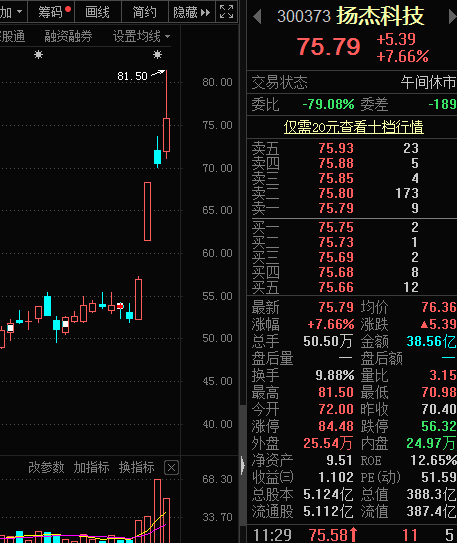Image resolution: width=457 pixels, height=543 pixels.
Task: Click the 内盘 value 24.97万
Action: pos(431,443)
